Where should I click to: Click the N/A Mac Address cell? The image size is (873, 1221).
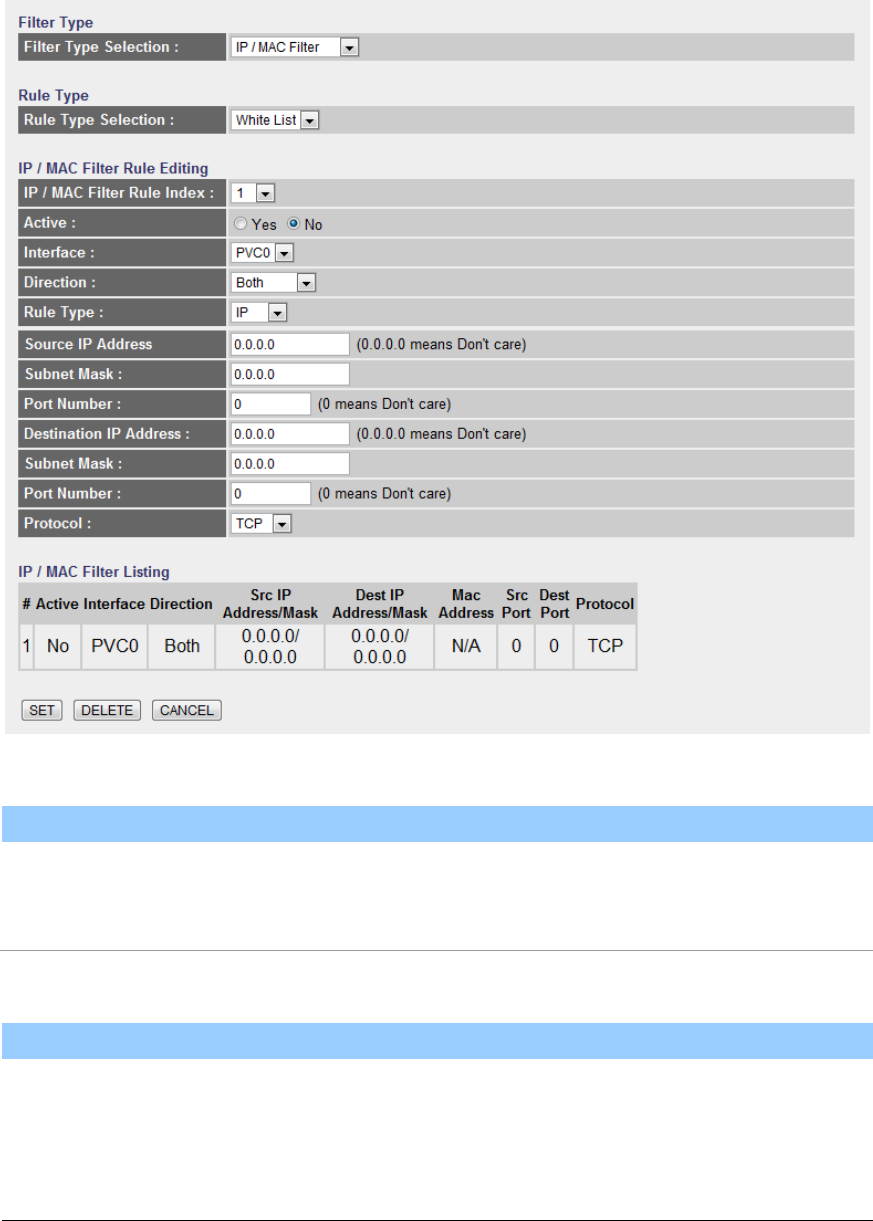466,647
